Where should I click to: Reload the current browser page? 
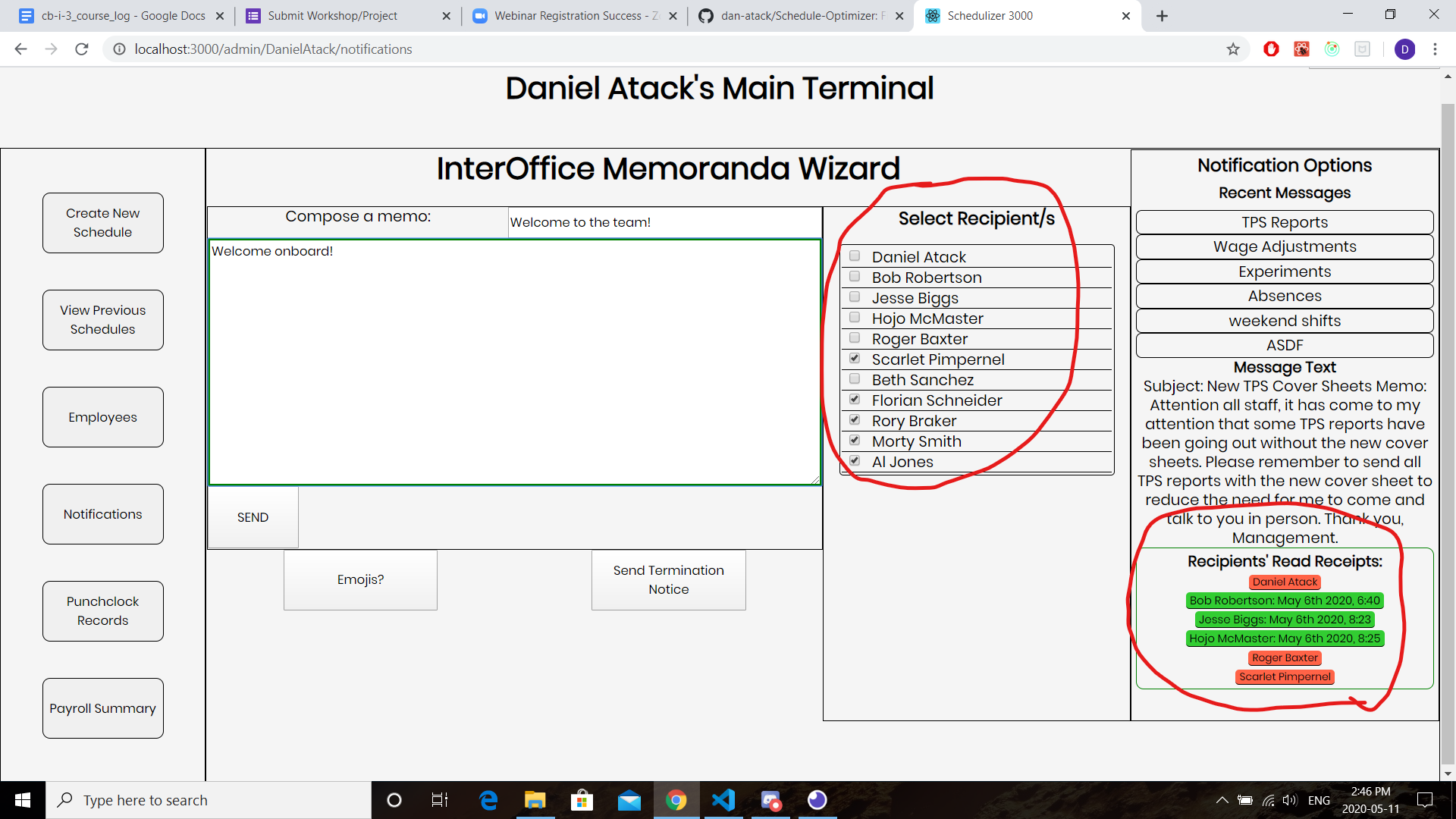(x=82, y=49)
